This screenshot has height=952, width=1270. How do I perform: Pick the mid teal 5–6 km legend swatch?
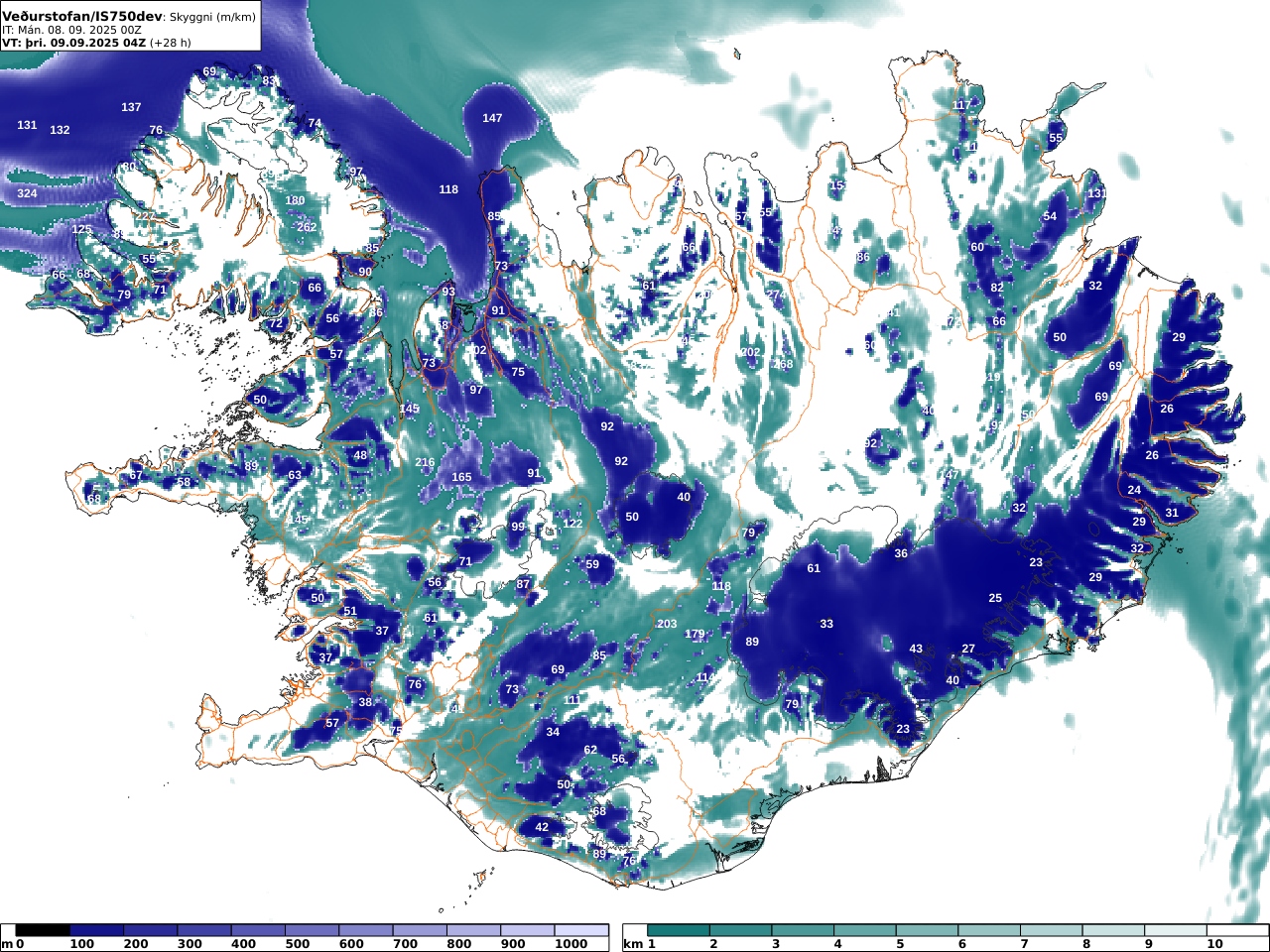927,930
